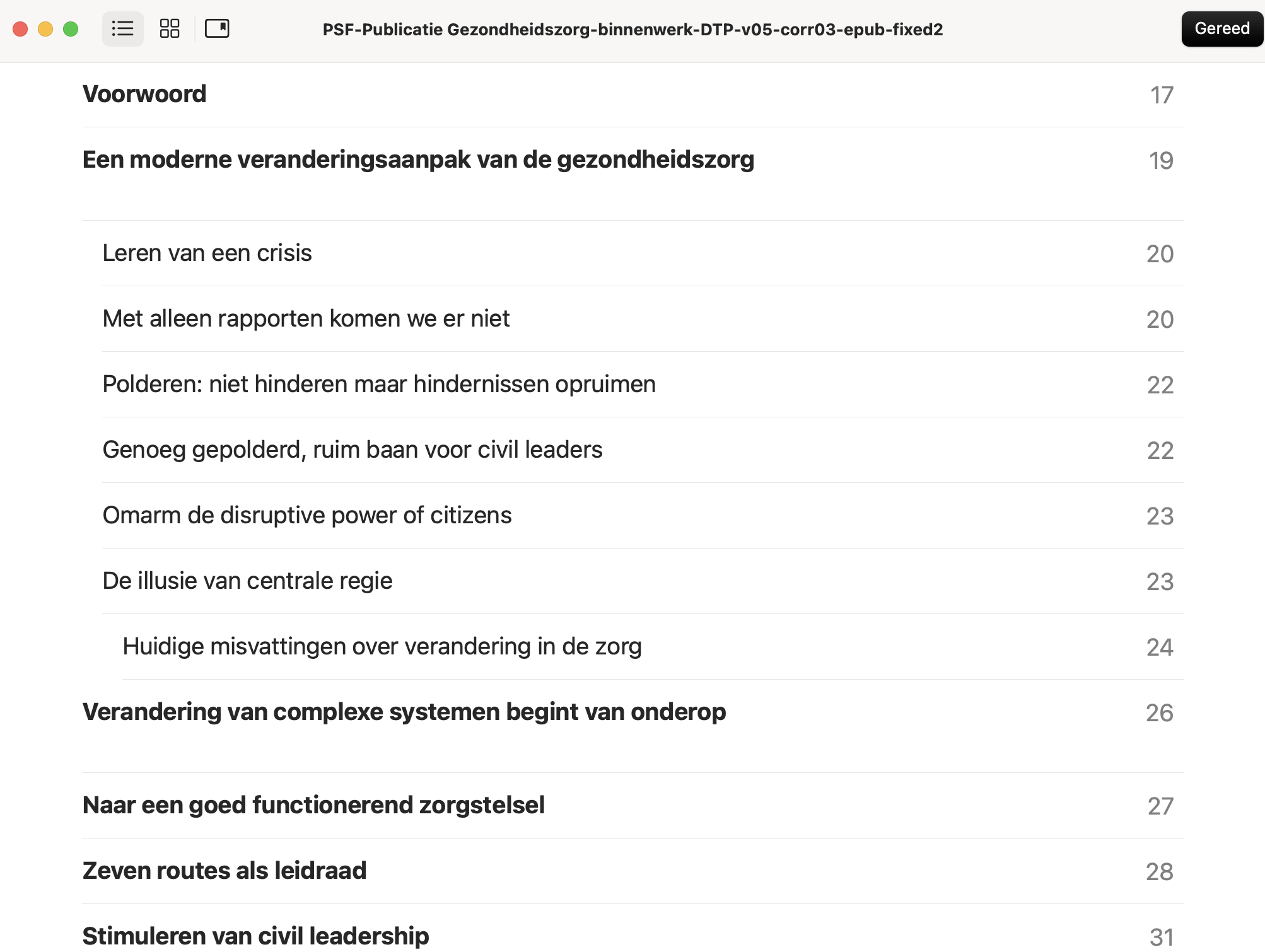Jump to Leren van een crisis
The width and height of the screenshot is (1265, 952).
207,253
